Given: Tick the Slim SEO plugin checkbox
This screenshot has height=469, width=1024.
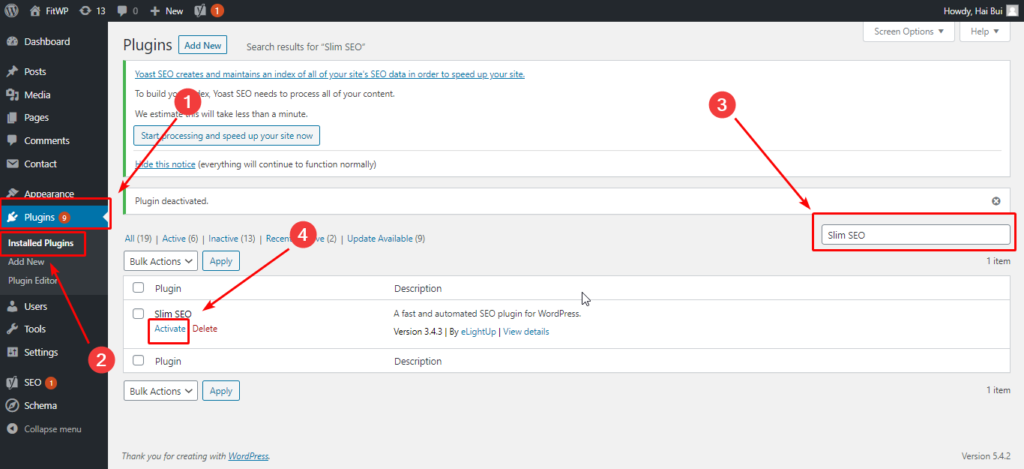Looking at the screenshot, I should (138, 314).
